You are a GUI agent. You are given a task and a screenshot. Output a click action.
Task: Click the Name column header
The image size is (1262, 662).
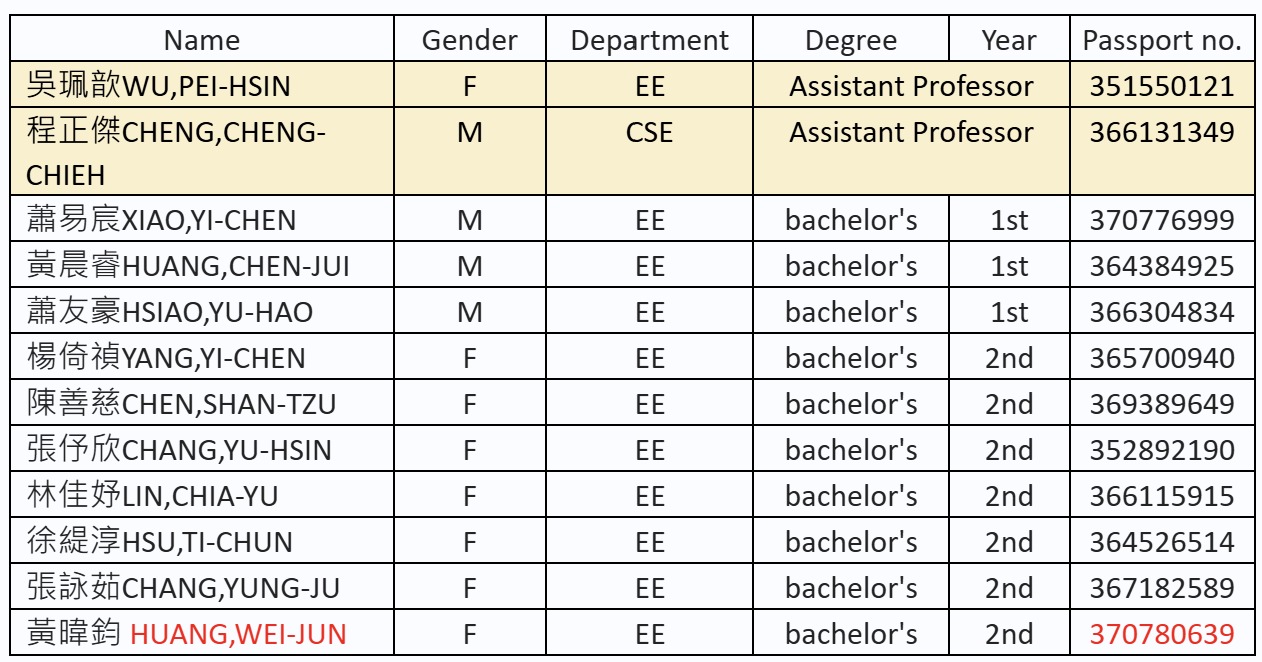click(202, 40)
